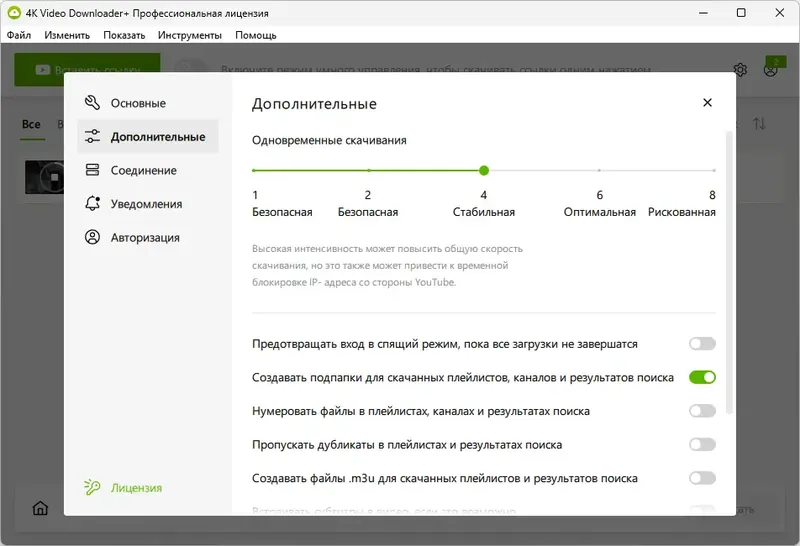Viewport: 800px width, 546px height.
Task: Click the sort arrows icon in main window
Action: point(759,124)
